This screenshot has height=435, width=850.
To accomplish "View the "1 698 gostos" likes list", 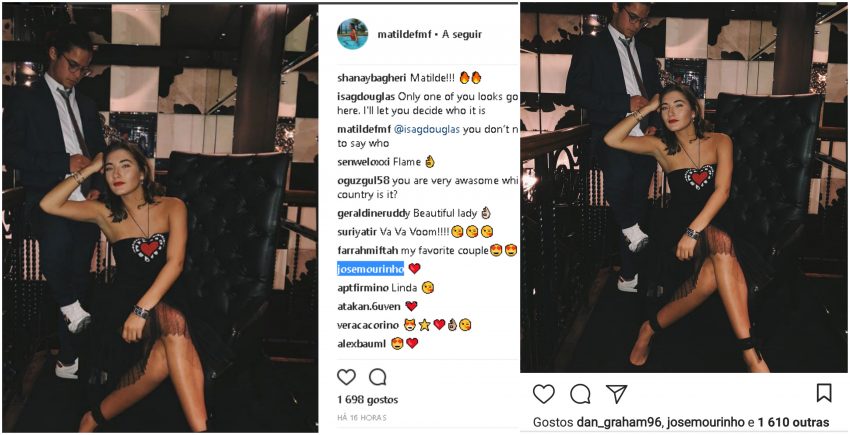I will click(x=366, y=399).
